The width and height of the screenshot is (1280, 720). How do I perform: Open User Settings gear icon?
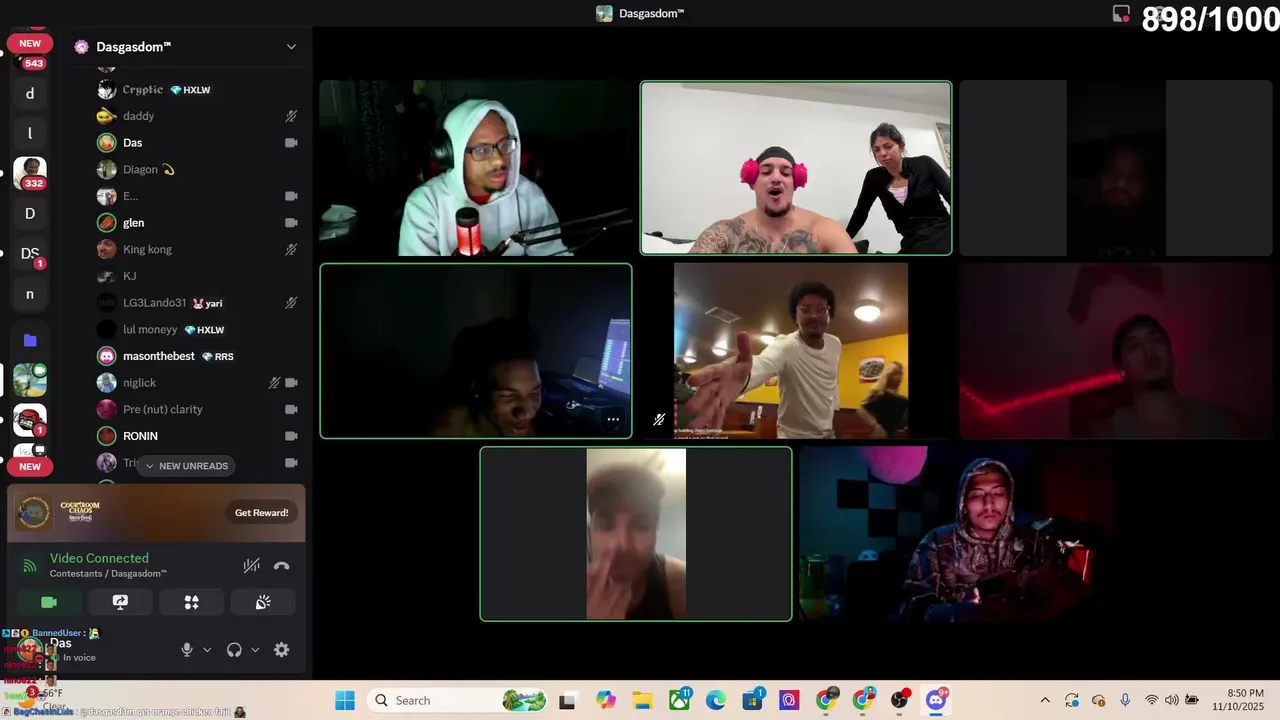click(282, 650)
